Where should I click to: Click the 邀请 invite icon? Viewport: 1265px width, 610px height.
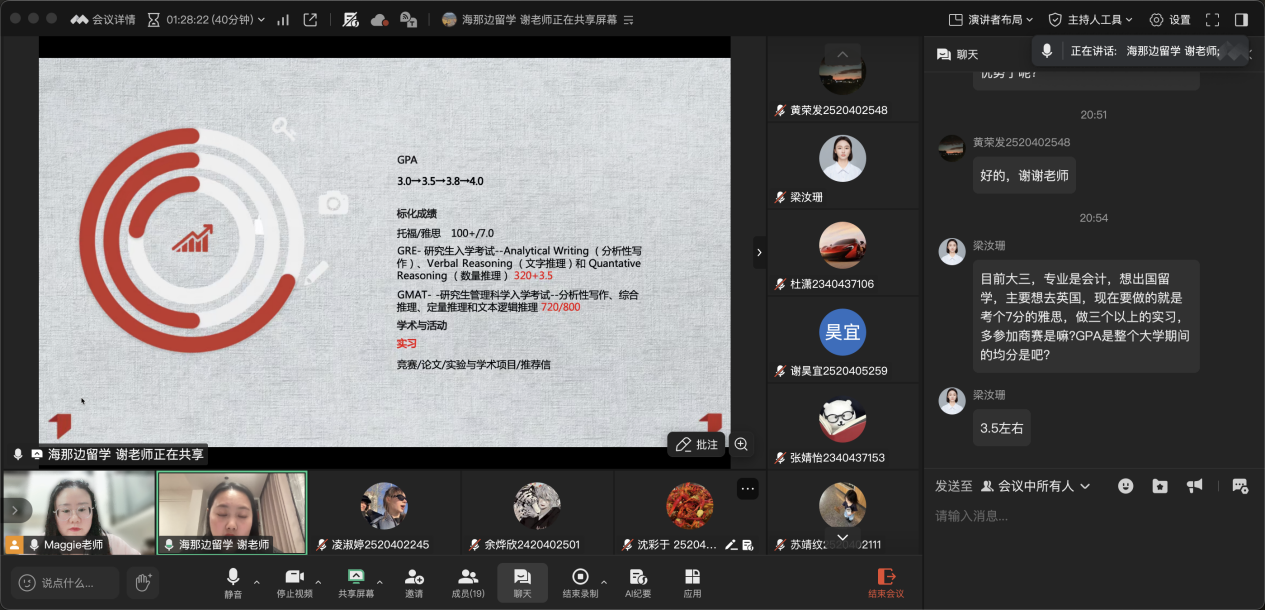point(414,582)
